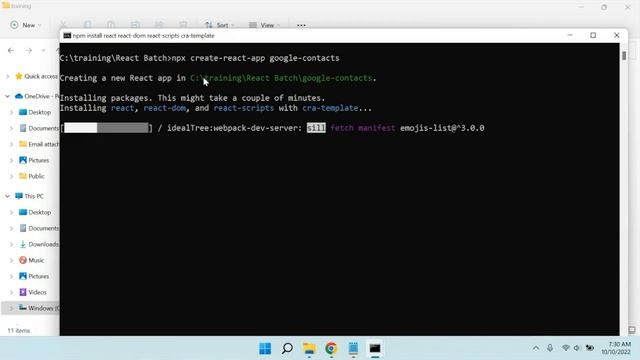
Task: Click the 'emojis-list@^3.0.0' text
Action: pos(442,128)
